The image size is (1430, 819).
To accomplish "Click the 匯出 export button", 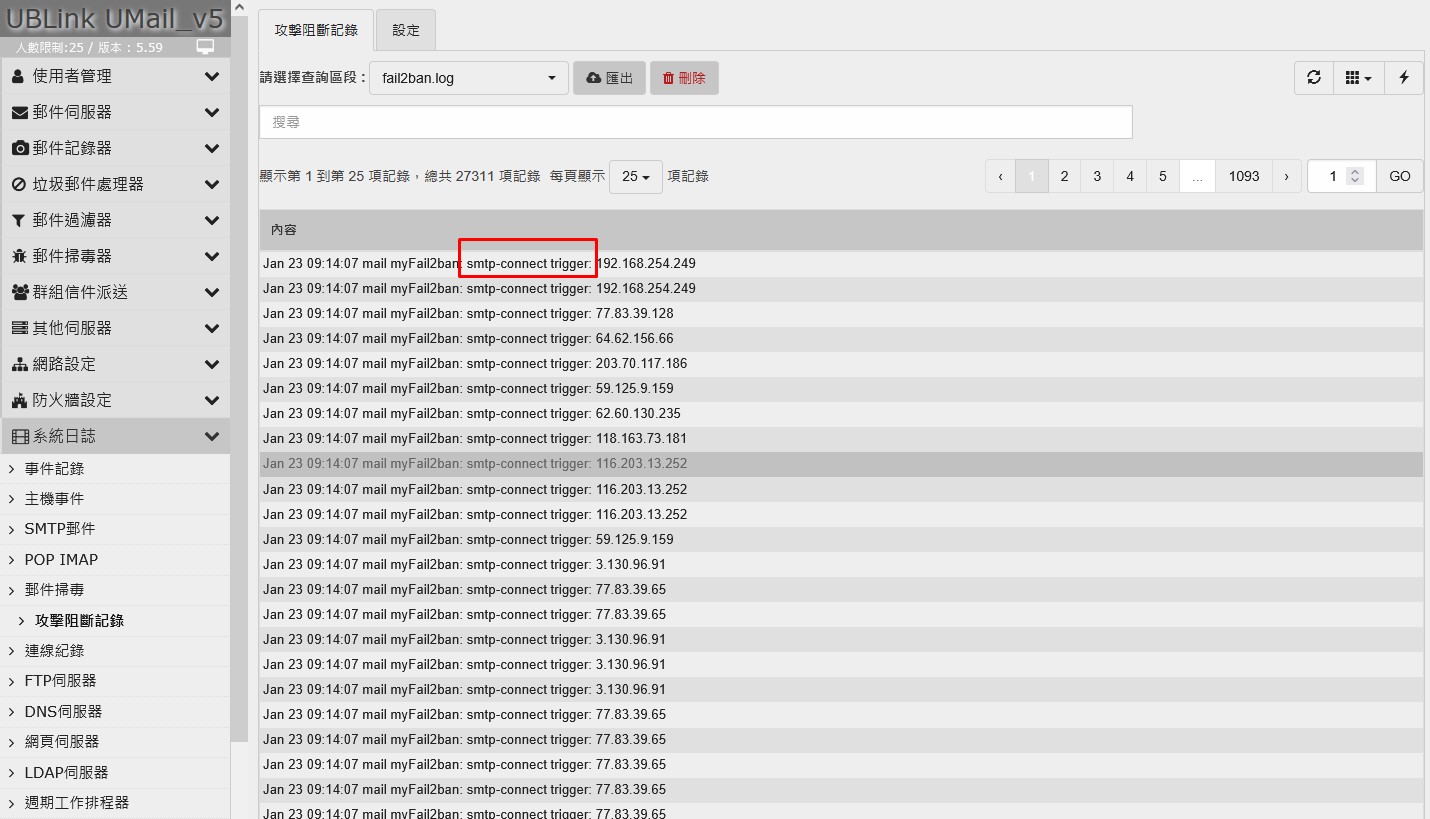I will 609,78.
